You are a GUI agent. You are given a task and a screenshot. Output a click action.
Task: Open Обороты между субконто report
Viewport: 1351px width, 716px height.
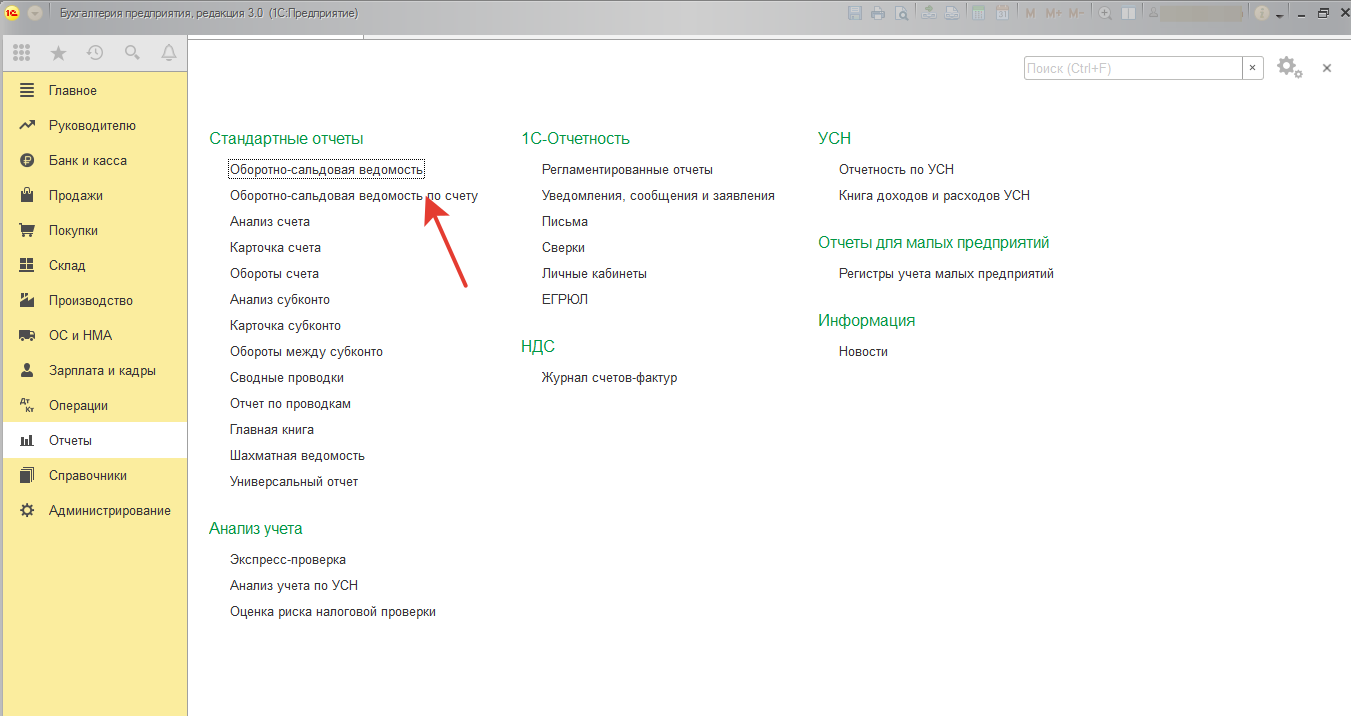306,351
